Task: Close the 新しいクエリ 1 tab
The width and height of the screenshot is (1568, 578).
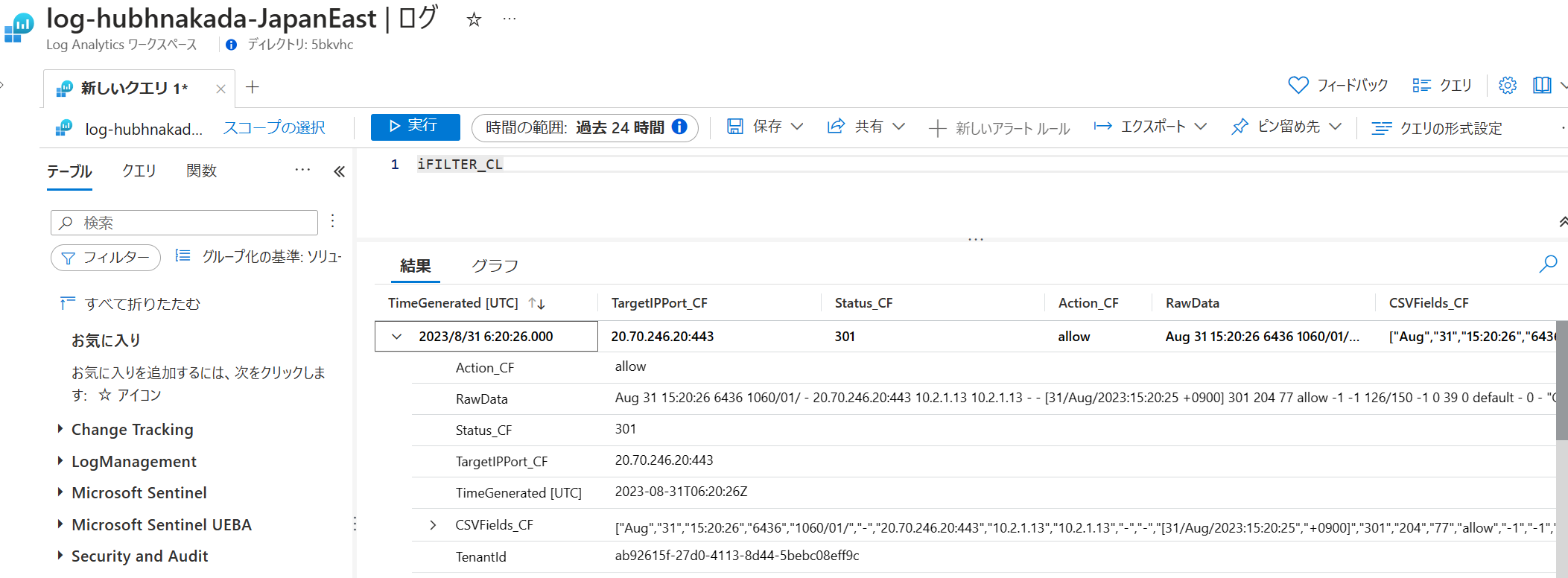Action: (x=220, y=89)
